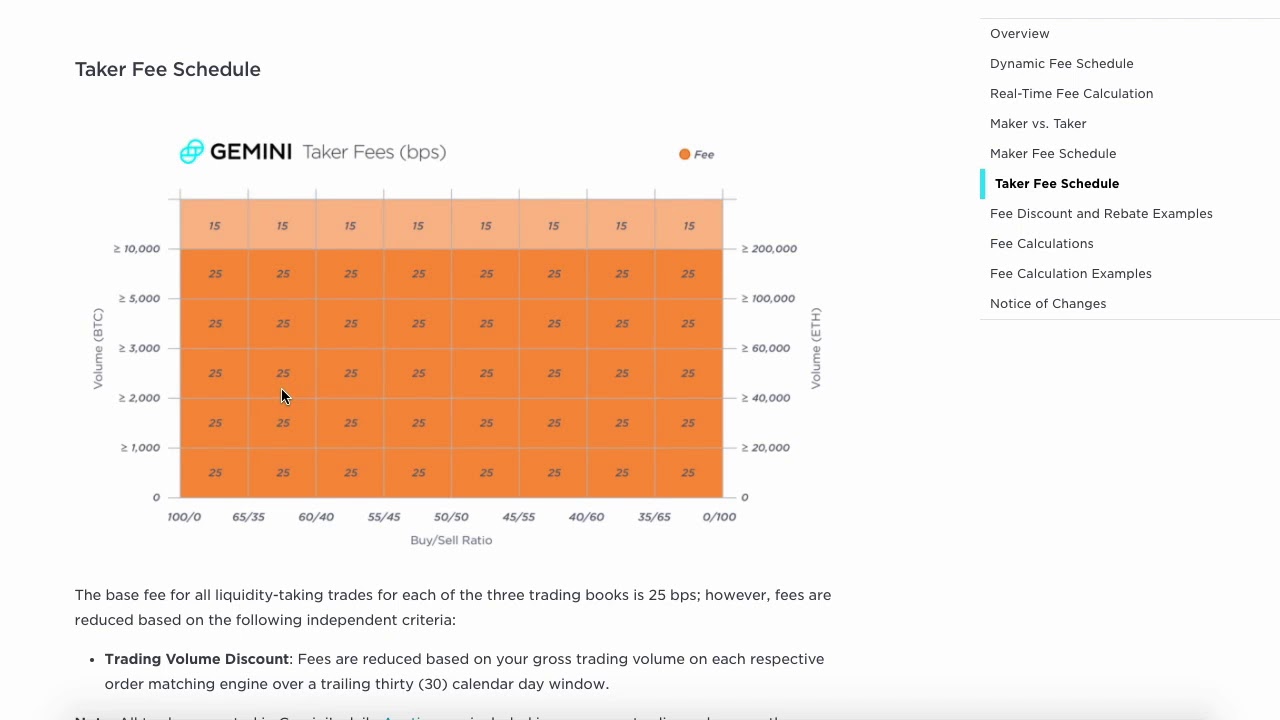Image resolution: width=1280 pixels, height=720 pixels.
Task: Open Fee Discount and Rebate Examples
Action: point(1100,214)
